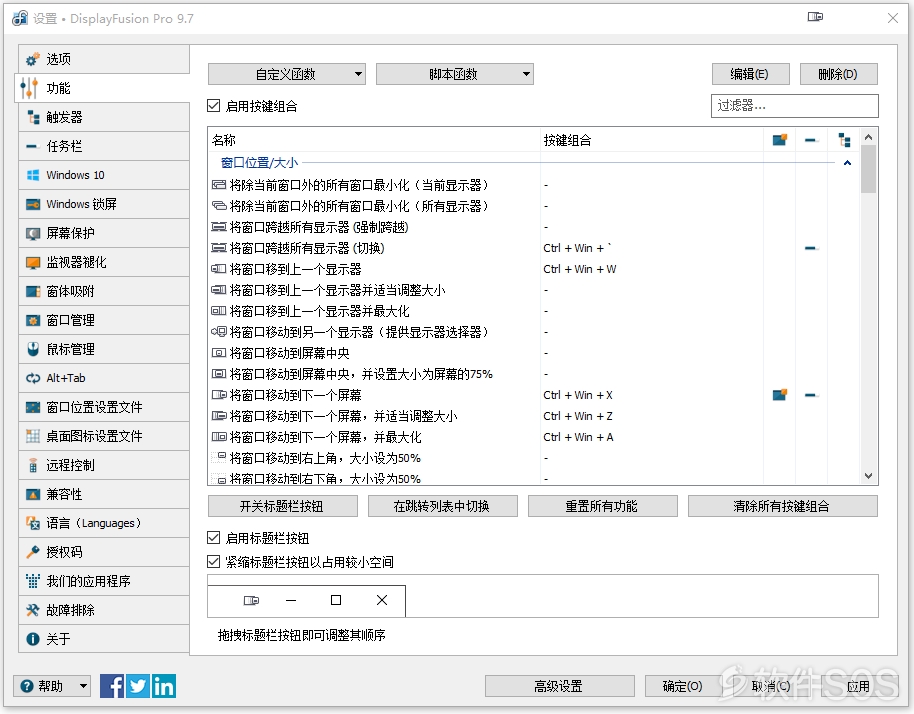Click the tools icon beside 故障排除
The image size is (914, 714).
coord(33,610)
